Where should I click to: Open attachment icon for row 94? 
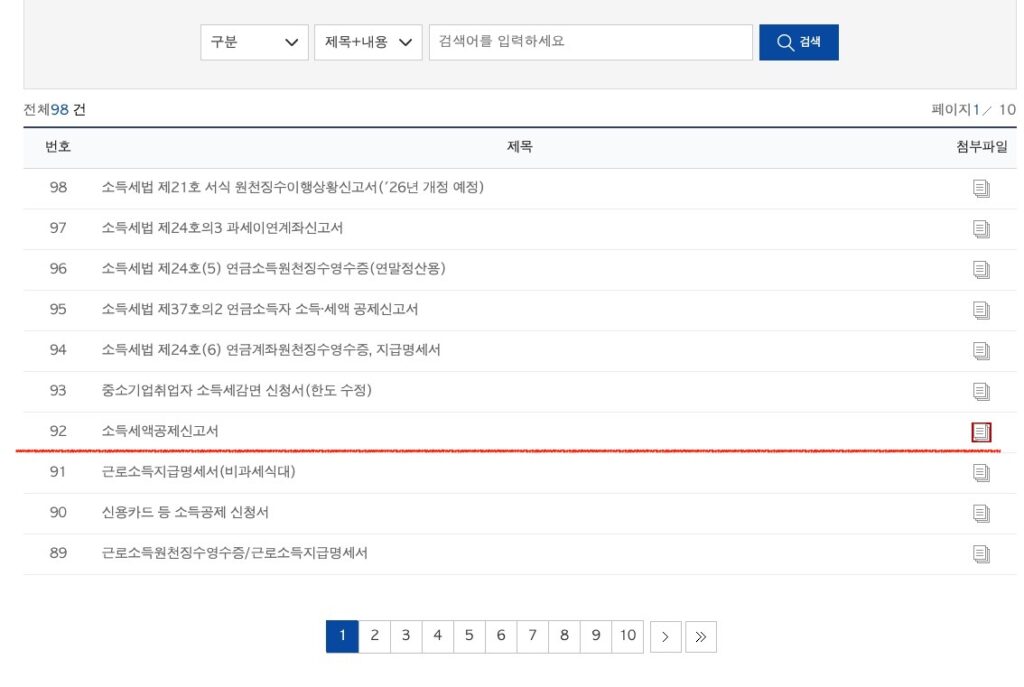[x=981, y=351]
